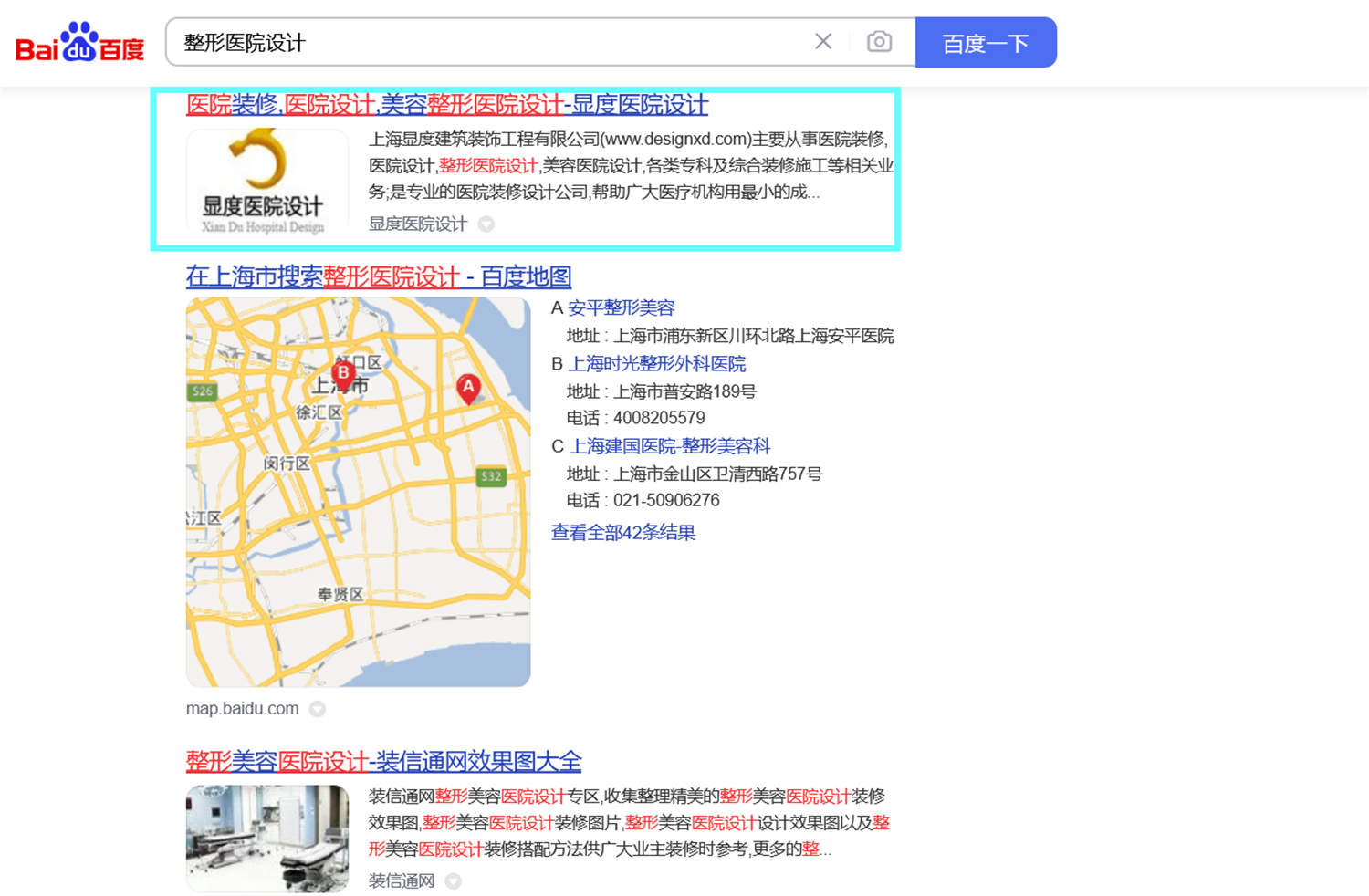This screenshot has width=1369, height=896.
Task: Clear the search box with the X icon
Action: [823, 41]
